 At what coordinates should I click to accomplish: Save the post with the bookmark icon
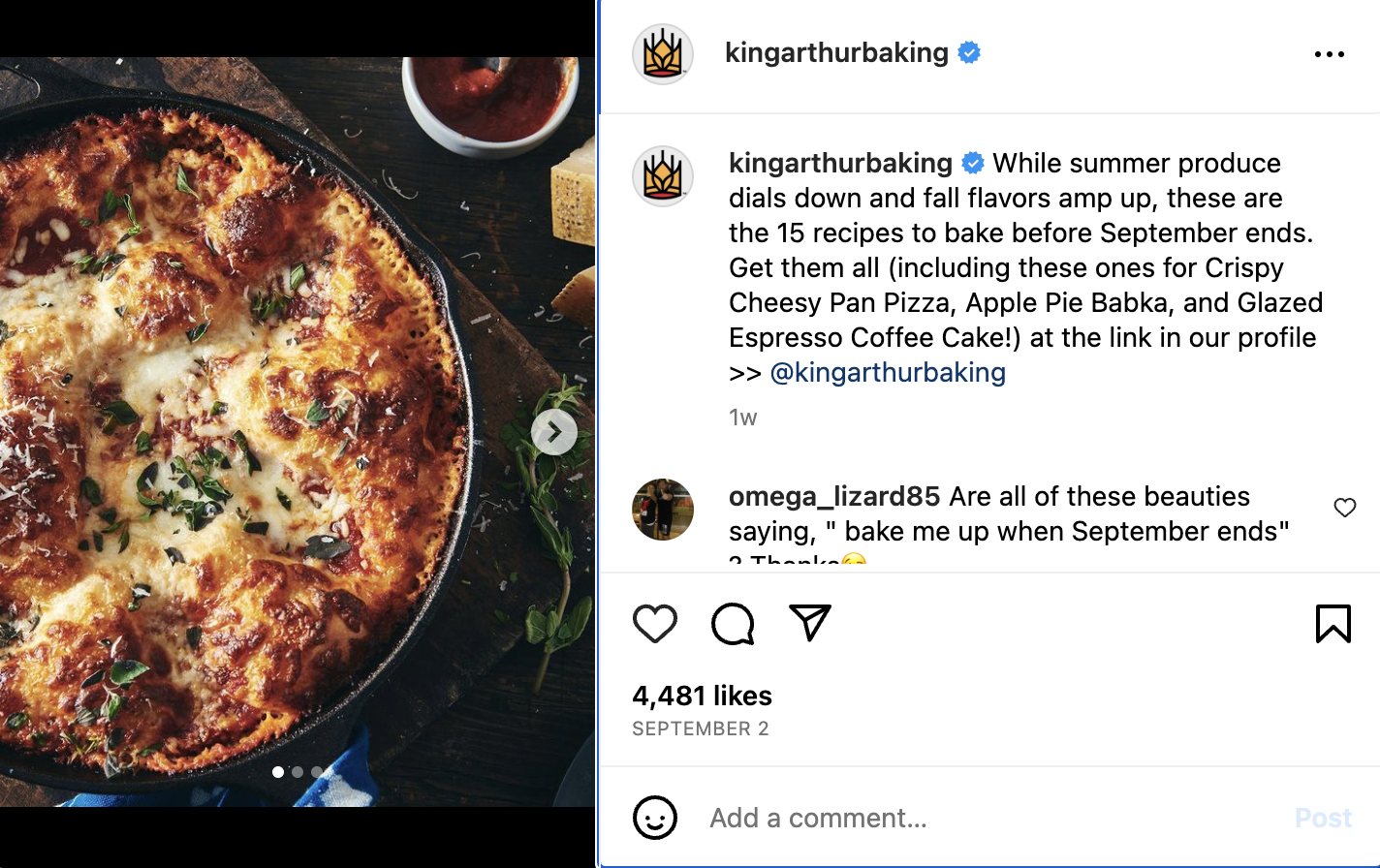[1334, 624]
